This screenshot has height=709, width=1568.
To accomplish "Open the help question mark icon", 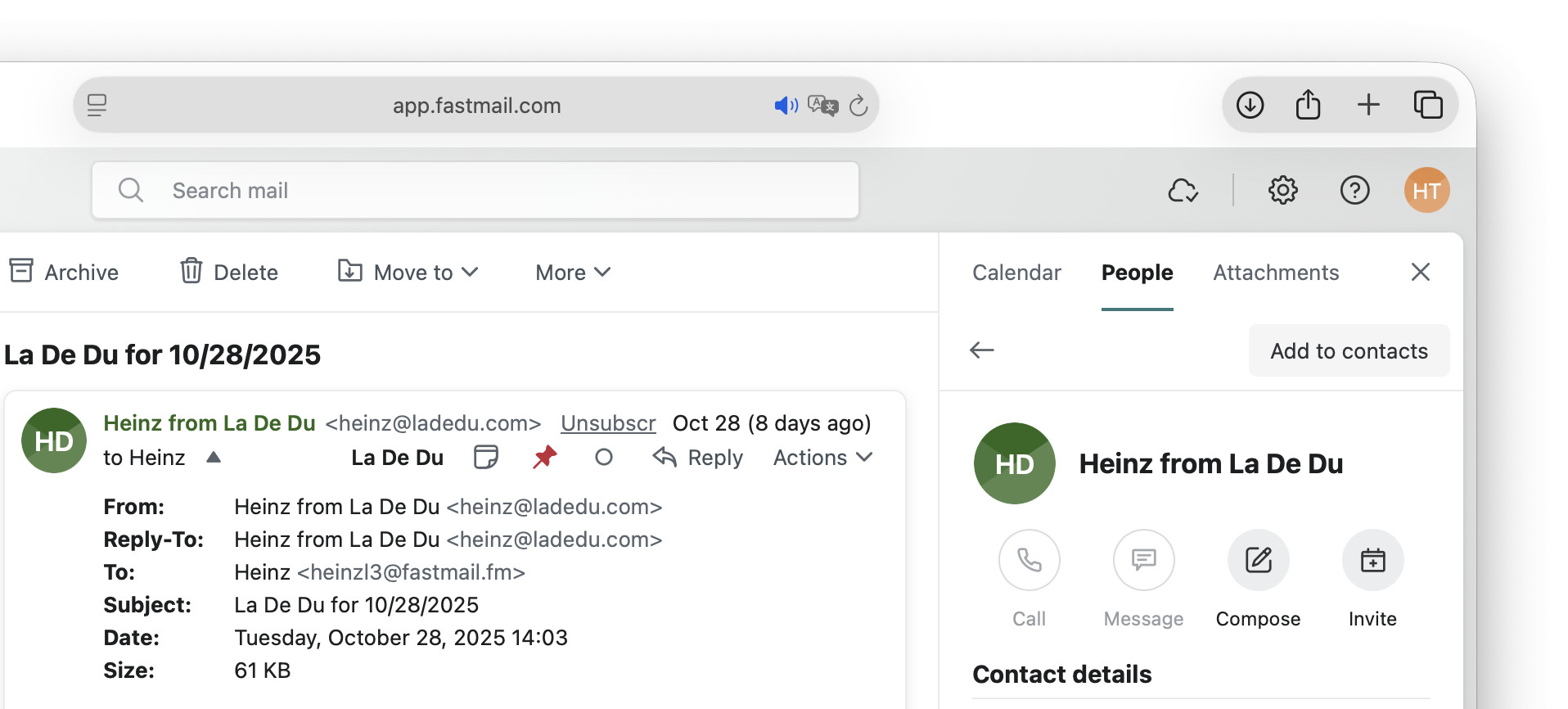I will click(x=1354, y=190).
